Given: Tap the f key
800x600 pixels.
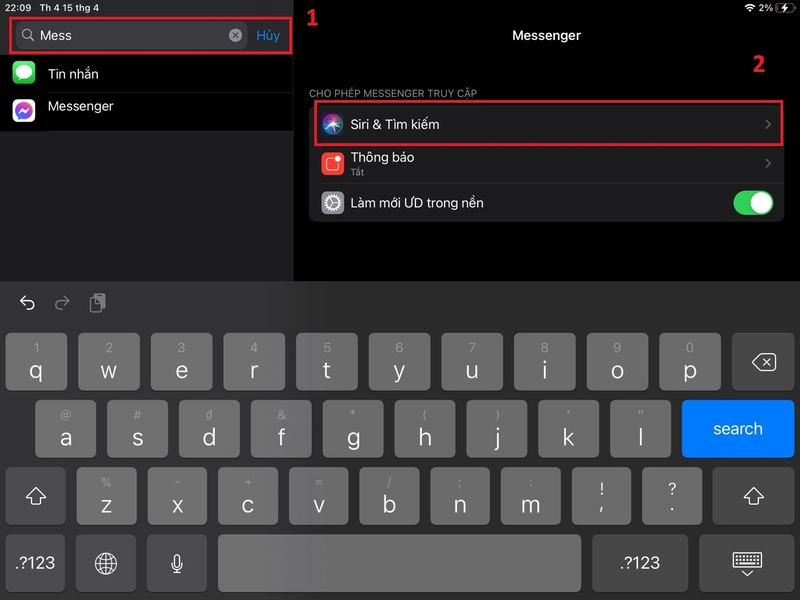Looking at the screenshot, I should [x=281, y=429].
